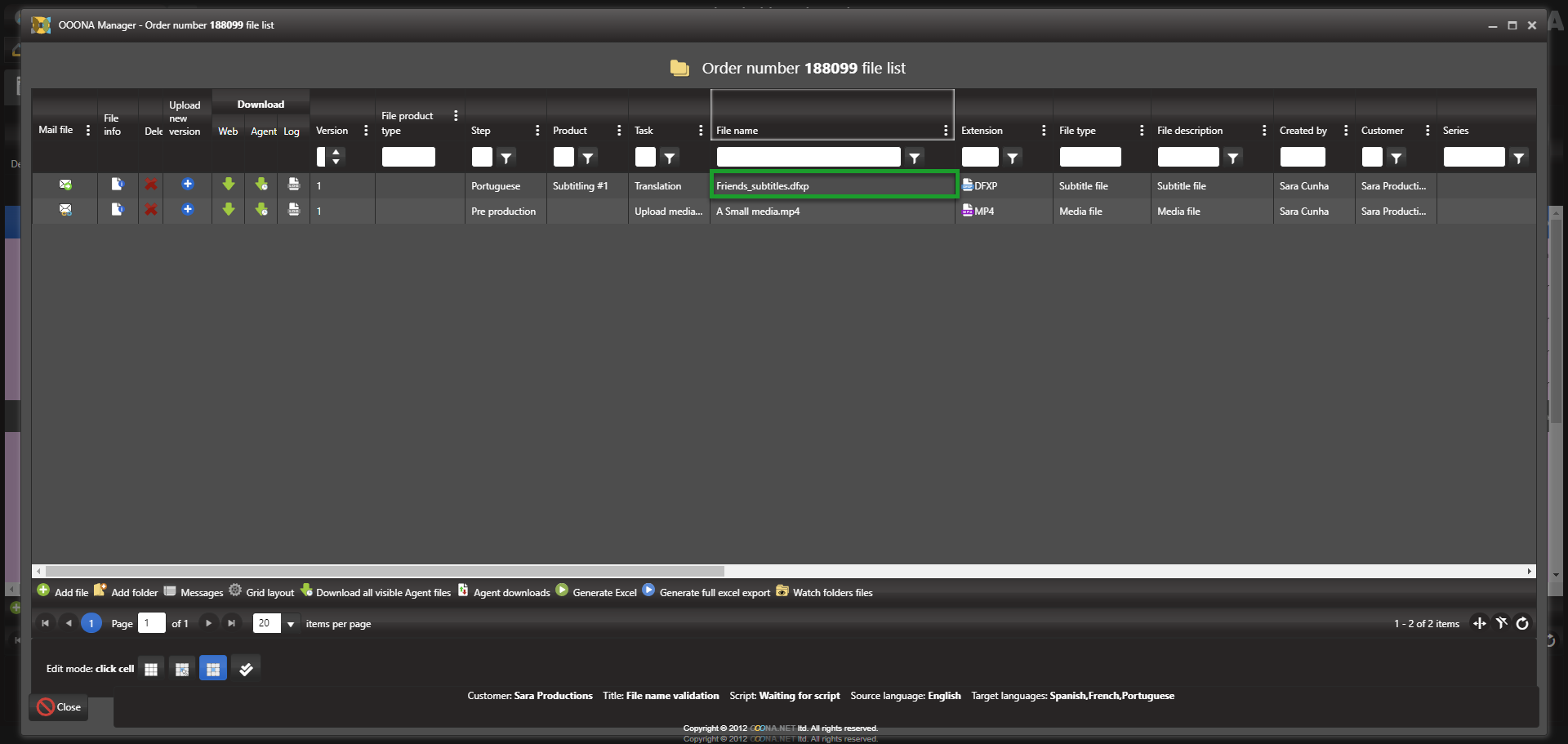Click mail file icon for Friends_subtitles.dfxp row
Viewport: 1568px width, 744px height.
tap(65, 185)
